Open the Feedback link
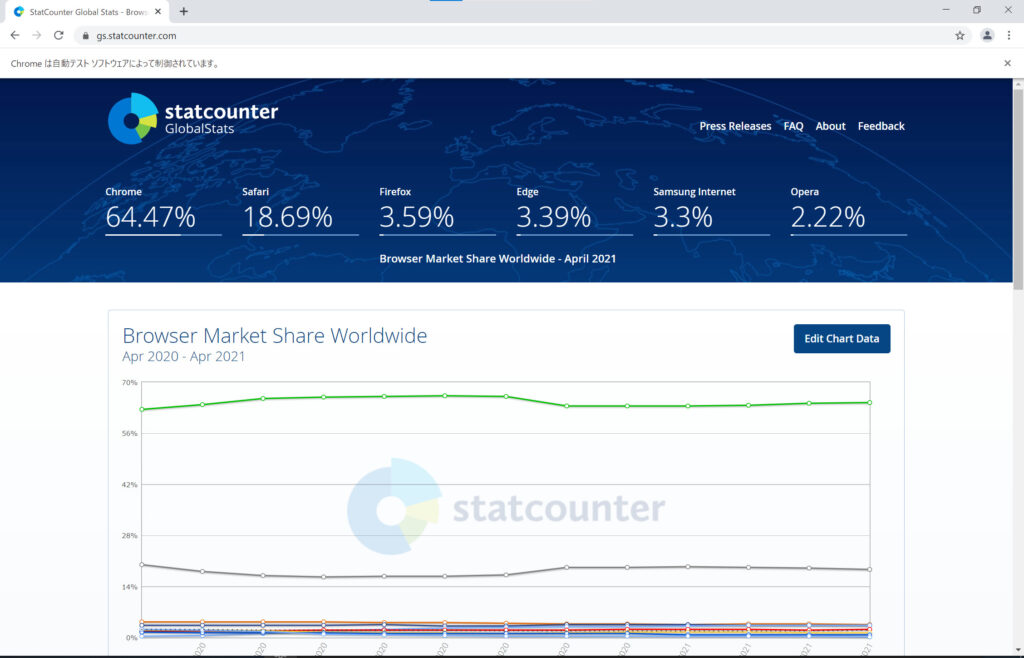 click(880, 126)
